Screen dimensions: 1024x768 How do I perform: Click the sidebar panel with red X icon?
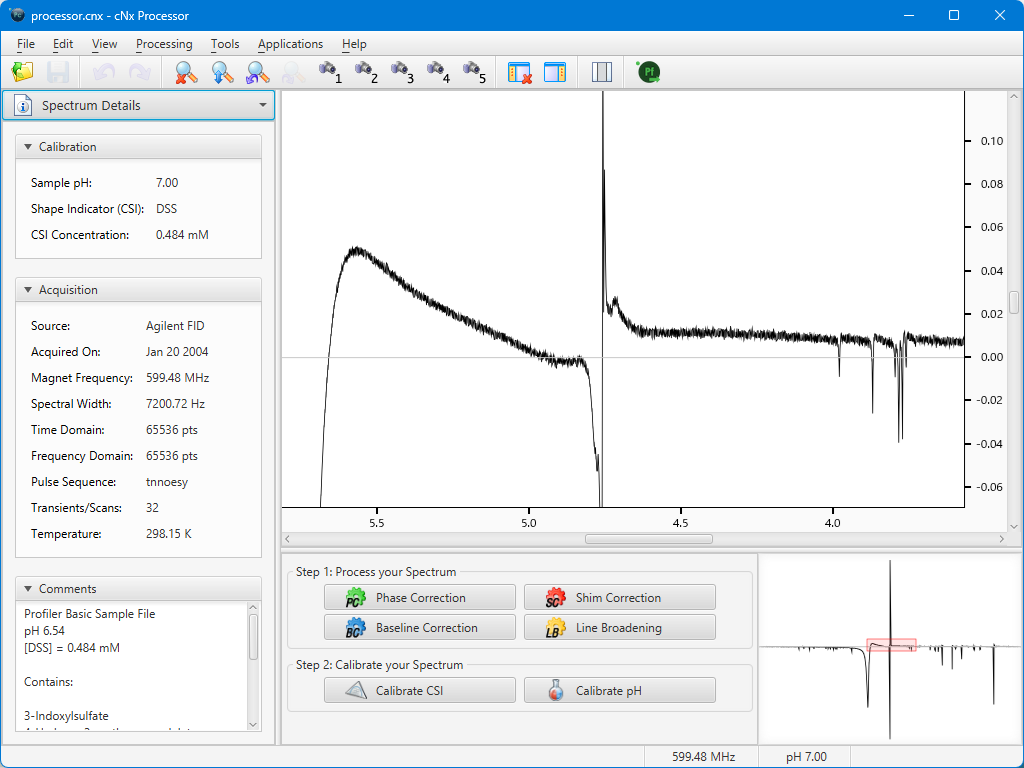(519, 72)
